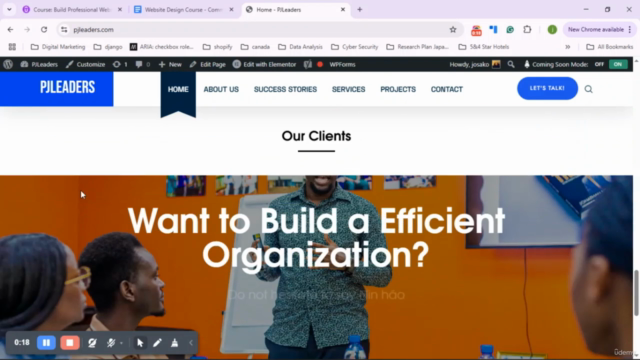Bookmark this page with the star icon

[x=453, y=29]
